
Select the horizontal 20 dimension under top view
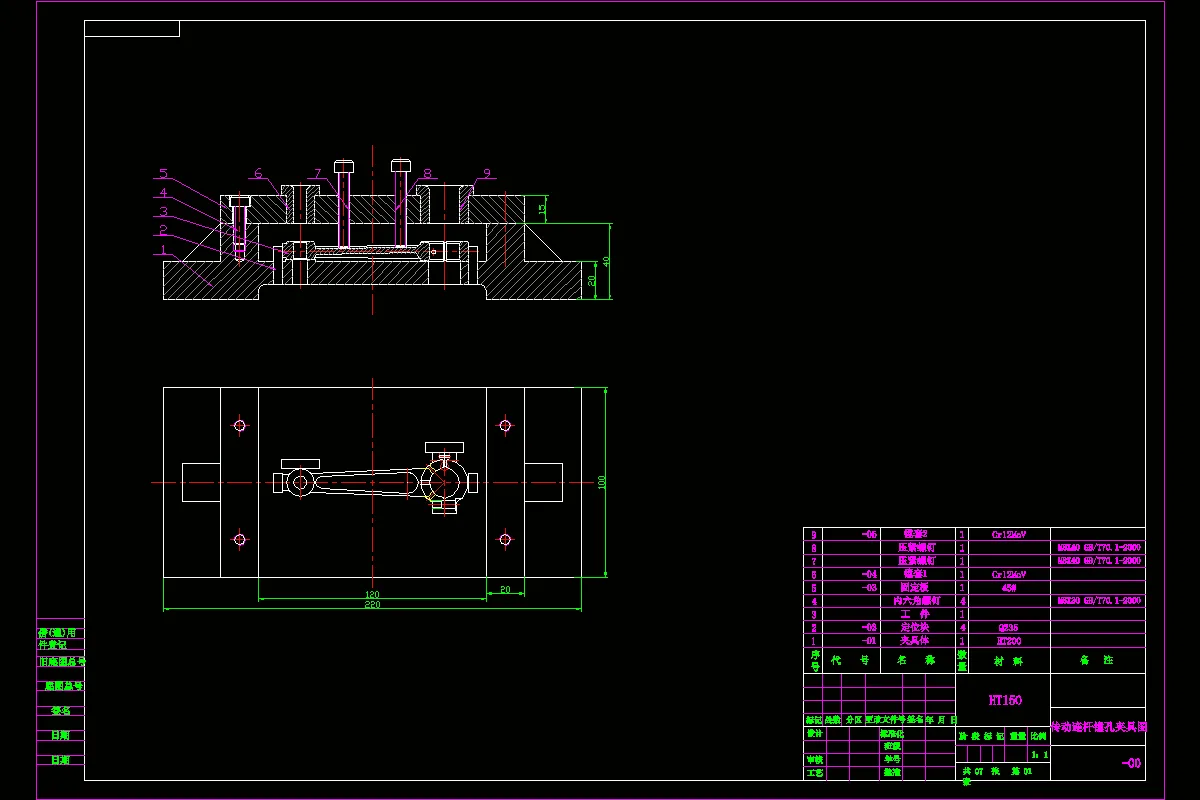[505, 590]
